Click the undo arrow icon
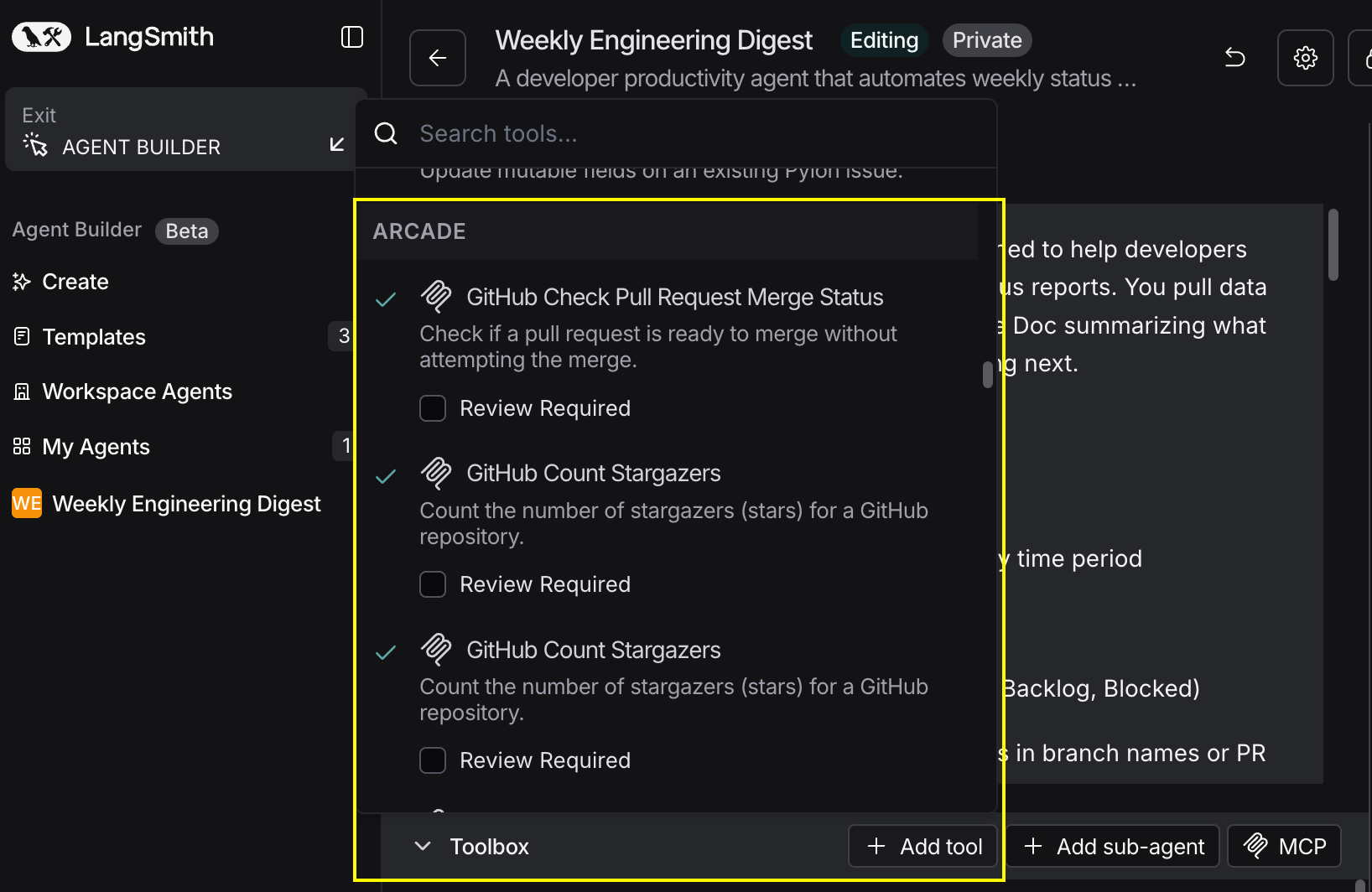This screenshot has height=892, width=1372. click(x=1234, y=58)
